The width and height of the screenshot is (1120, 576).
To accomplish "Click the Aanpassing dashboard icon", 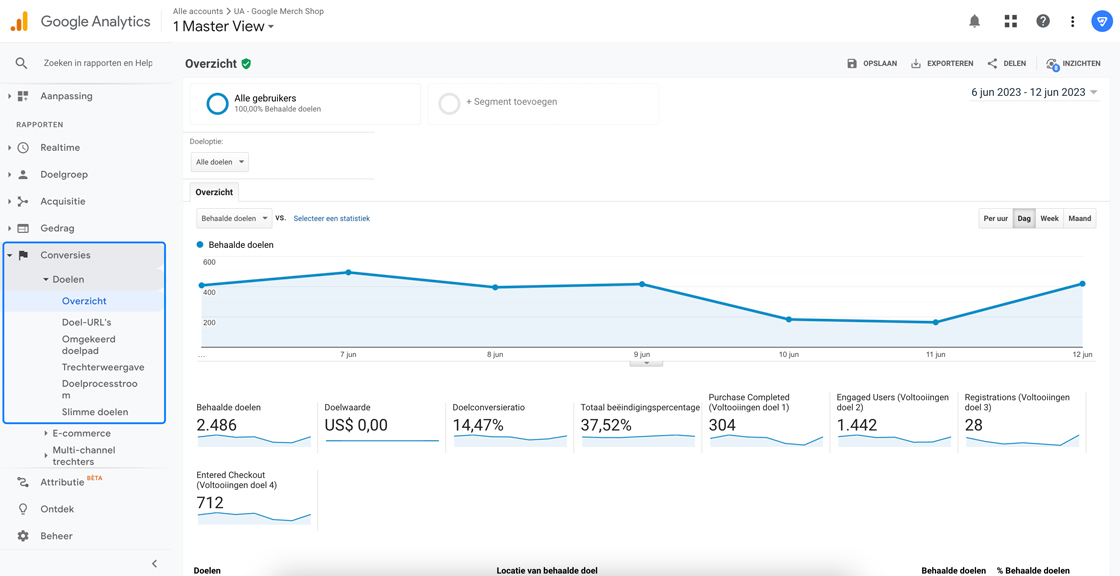I will pyautogui.click(x=23, y=96).
